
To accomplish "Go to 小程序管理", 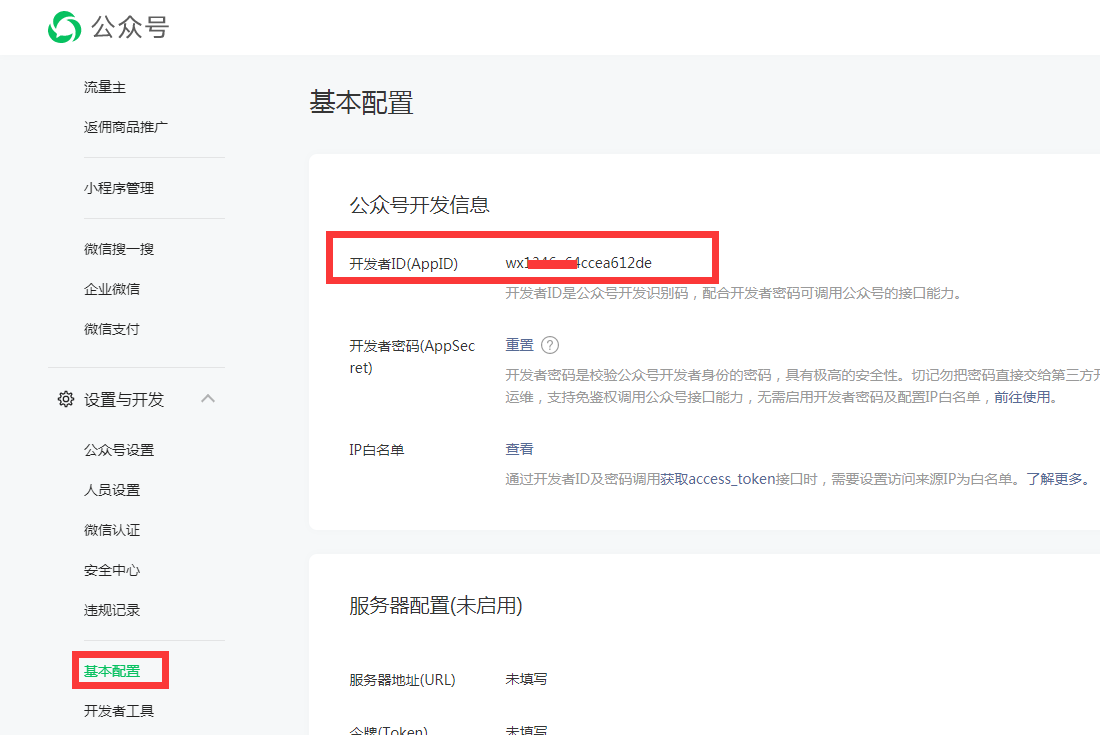I will [118, 187].
